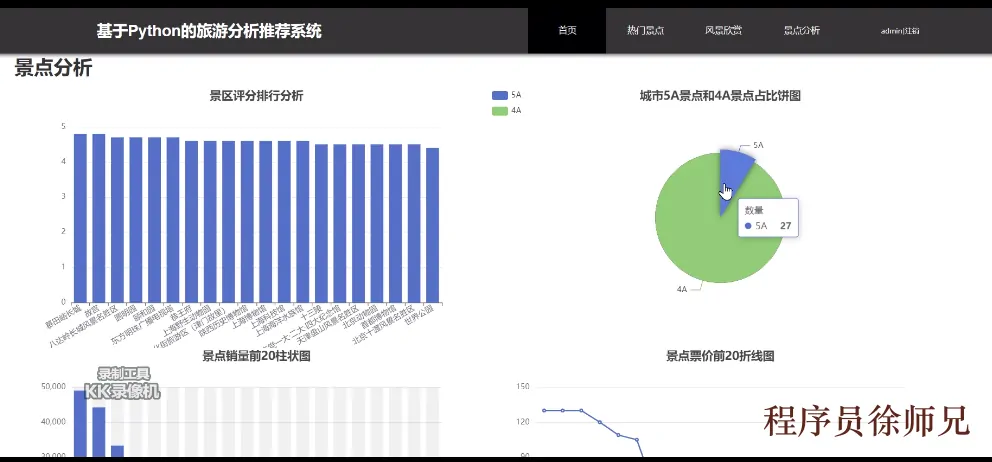Click the 故宫 bar in rating chart
This screenshot has height=462, width=992.
[x=99, y=218]
